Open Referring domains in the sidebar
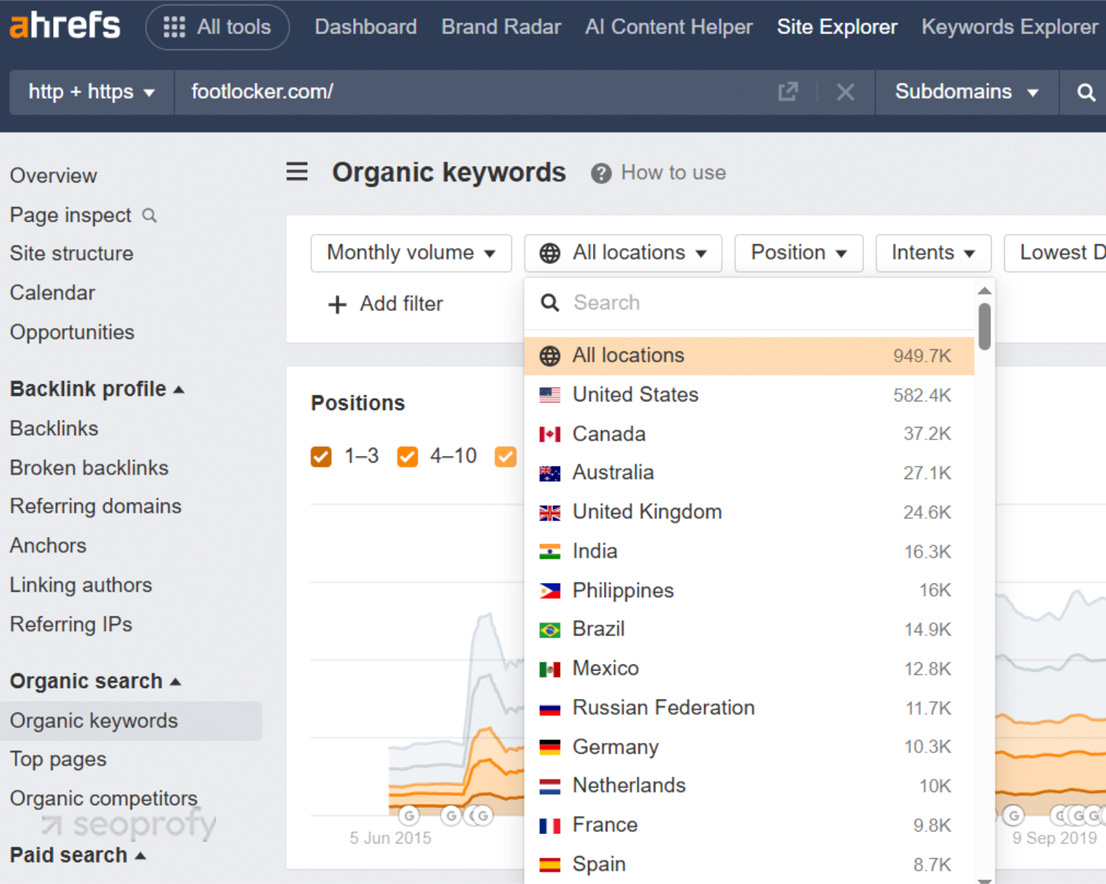Image resolution: width=1106 pixels, height=884 pixels. point(95,506)
